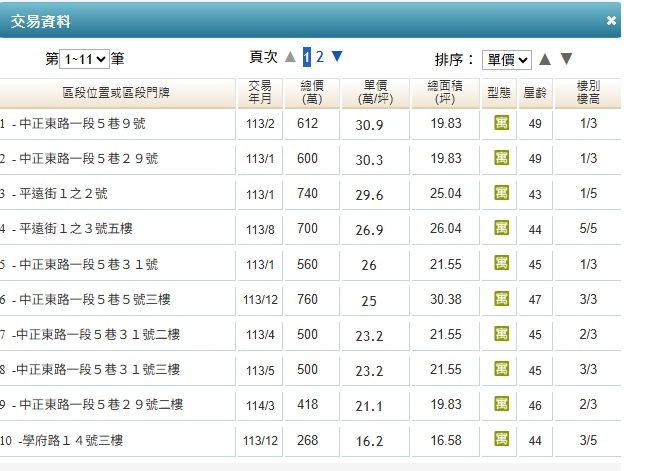Image resolution: width=646 pixels, height=471 pixels.
Task: Select row 2 中正東路一段5巷29號
Action: coord(310,159)
